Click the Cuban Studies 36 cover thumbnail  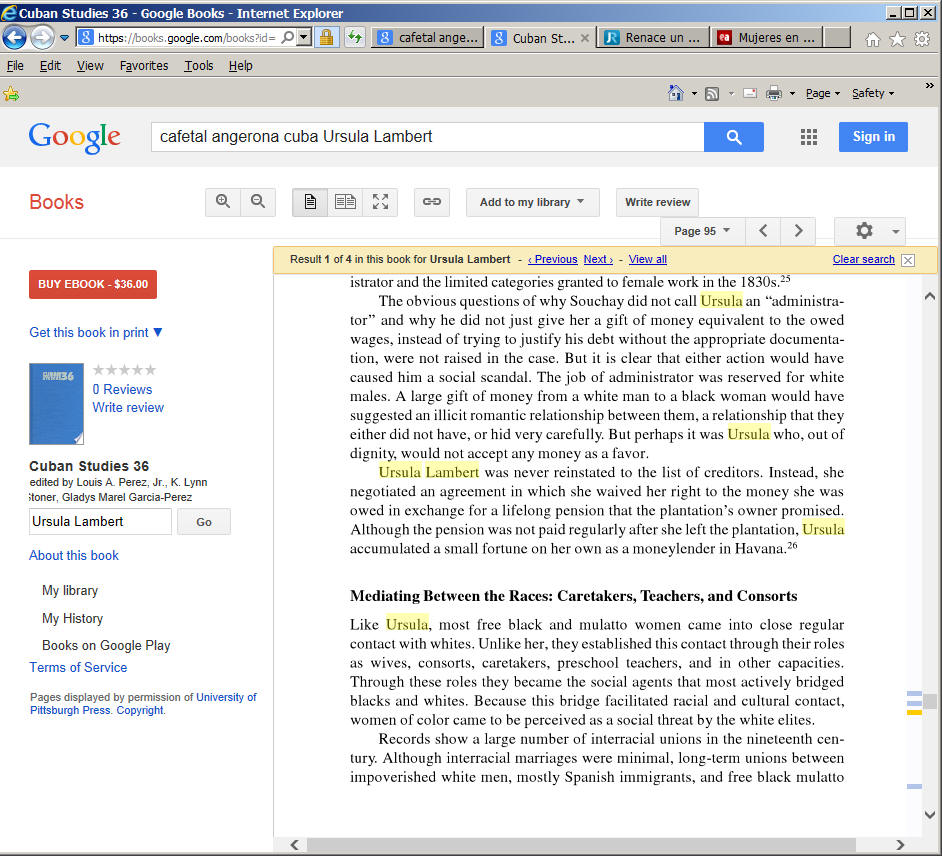click(56, 404)
